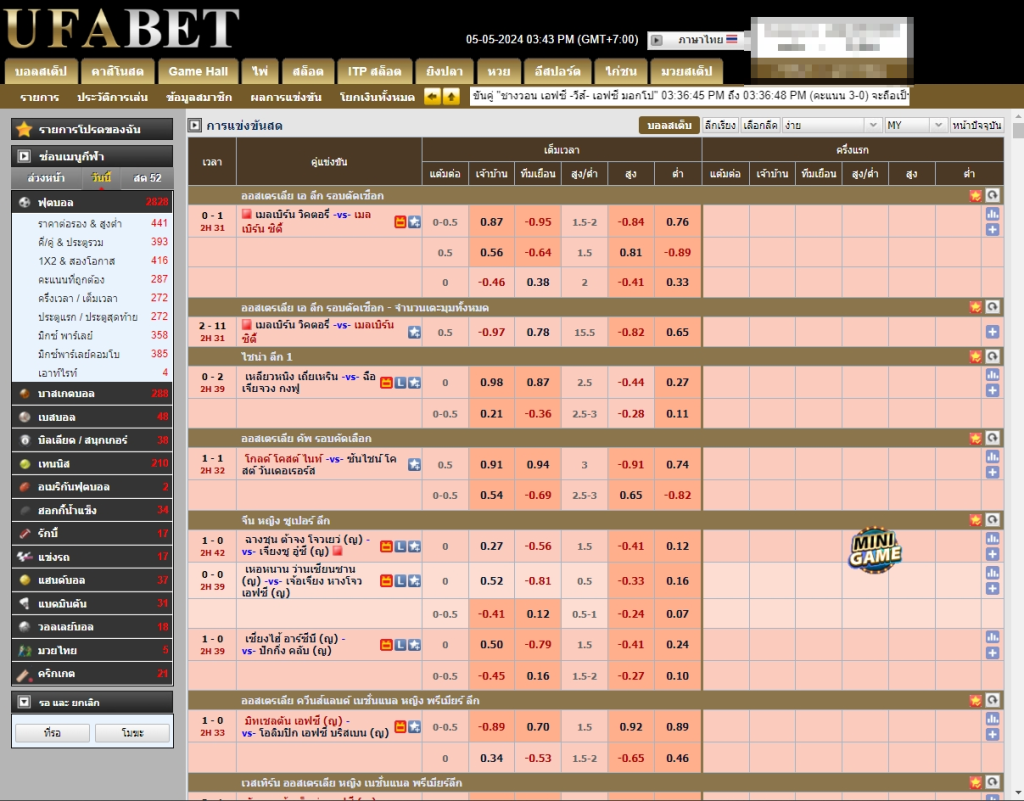The height and width of the screenshot is (801, 1024).
Task: Click the ลีกเรียง sort button
Action: (x=720, y=125)
